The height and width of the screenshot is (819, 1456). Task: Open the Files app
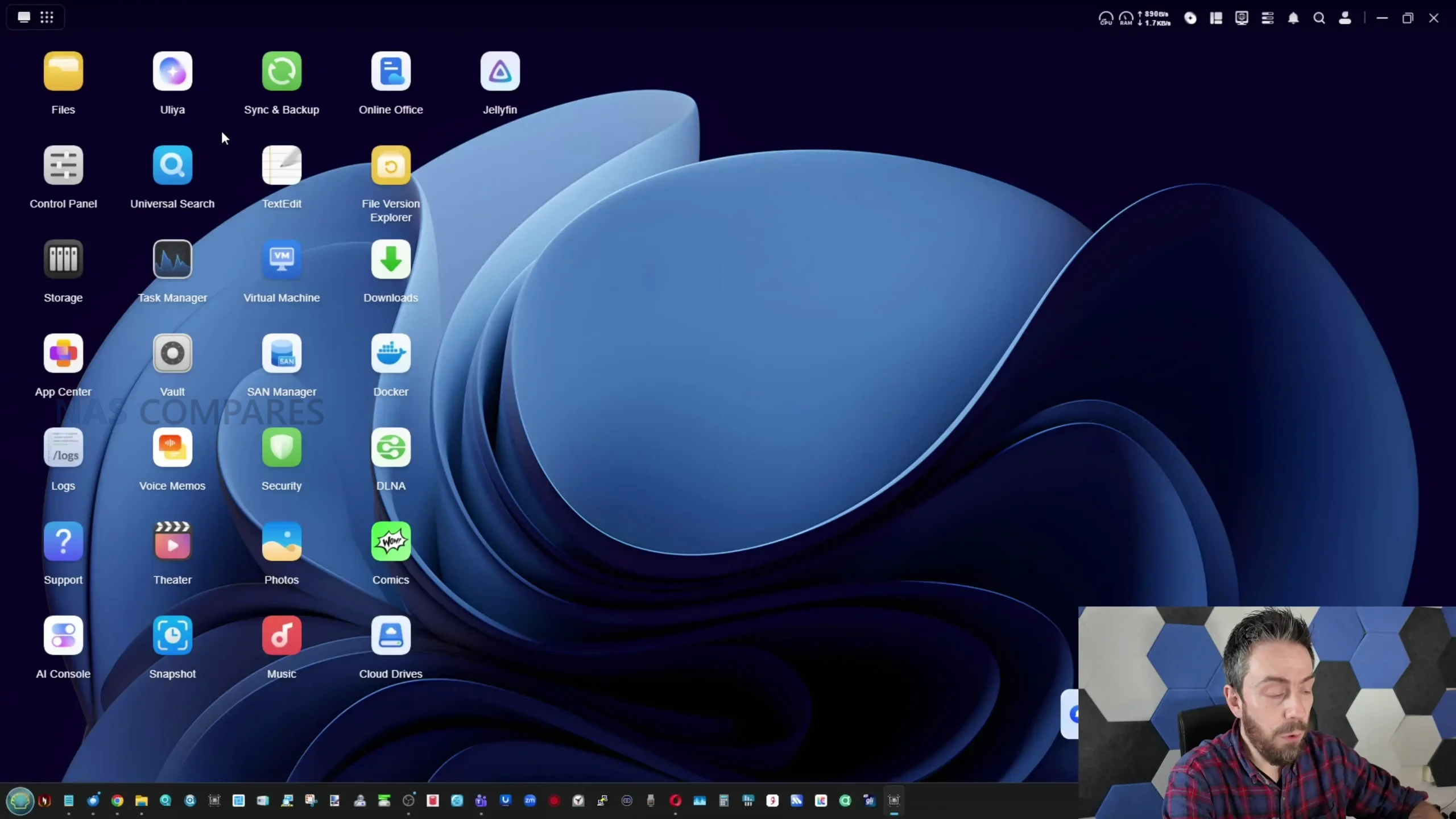point(63,72)
